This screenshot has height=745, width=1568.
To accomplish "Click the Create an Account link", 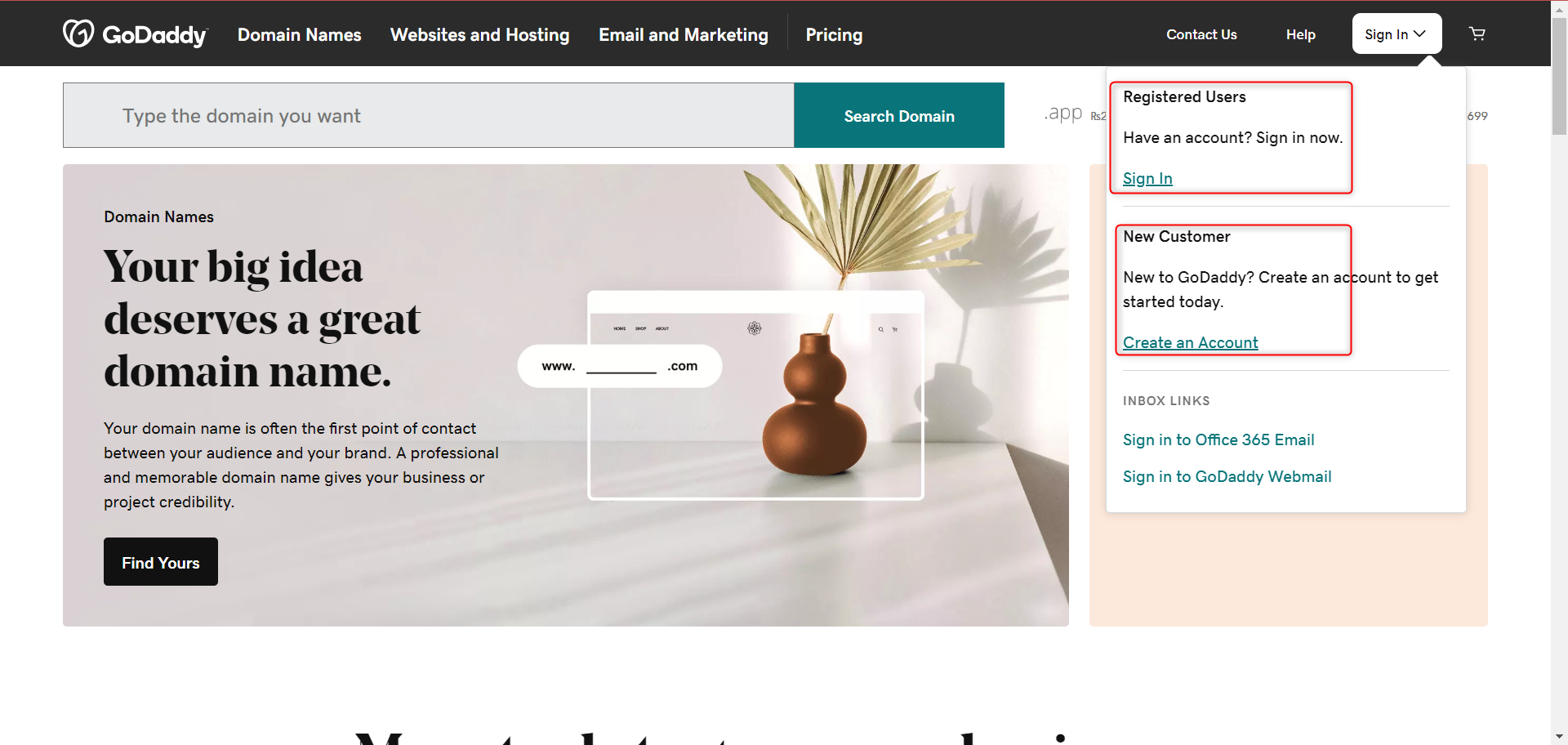I will pos(1190,342).
